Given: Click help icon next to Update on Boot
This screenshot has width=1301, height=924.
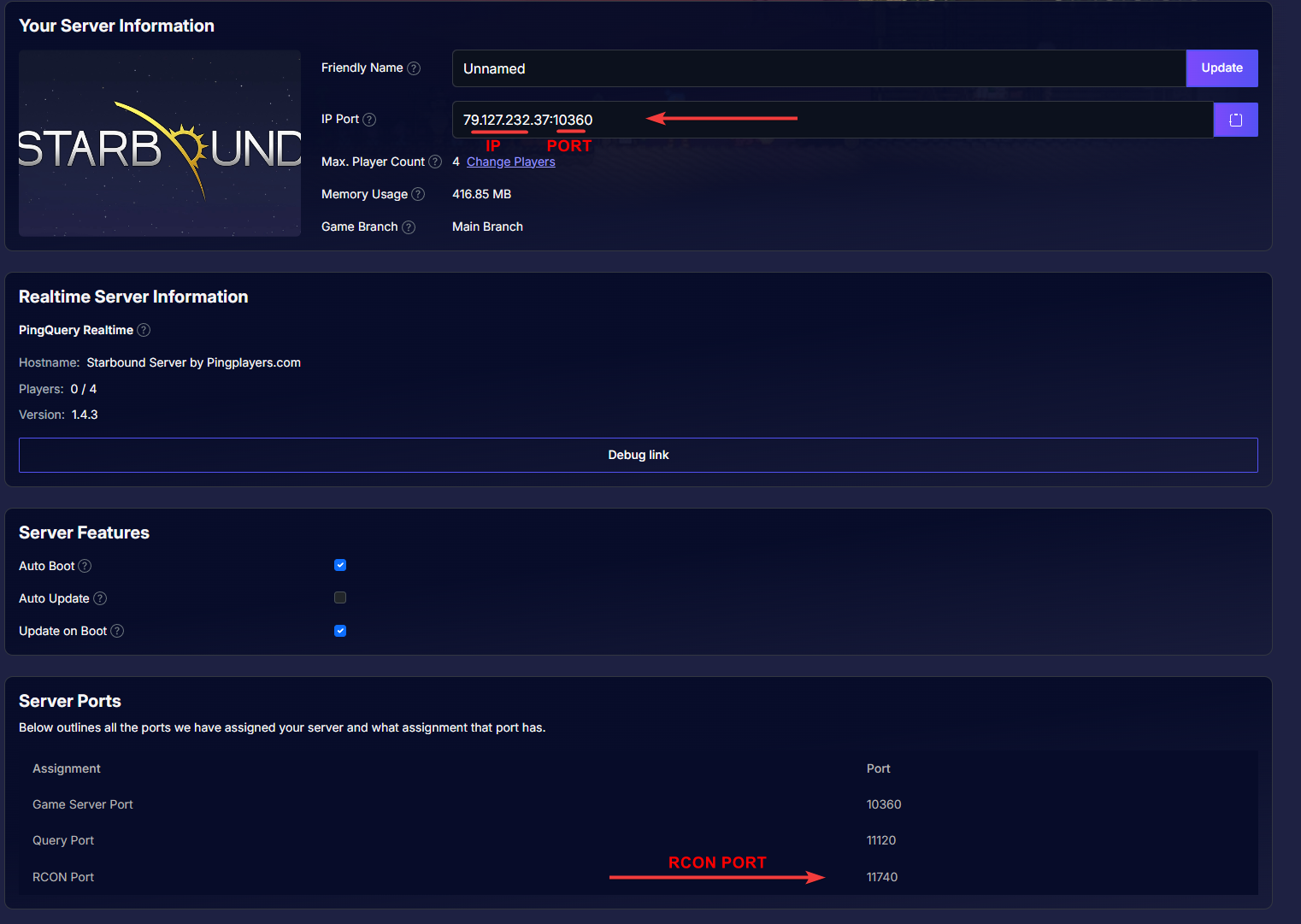Looking at the screenshot, I should coord(117,631).
